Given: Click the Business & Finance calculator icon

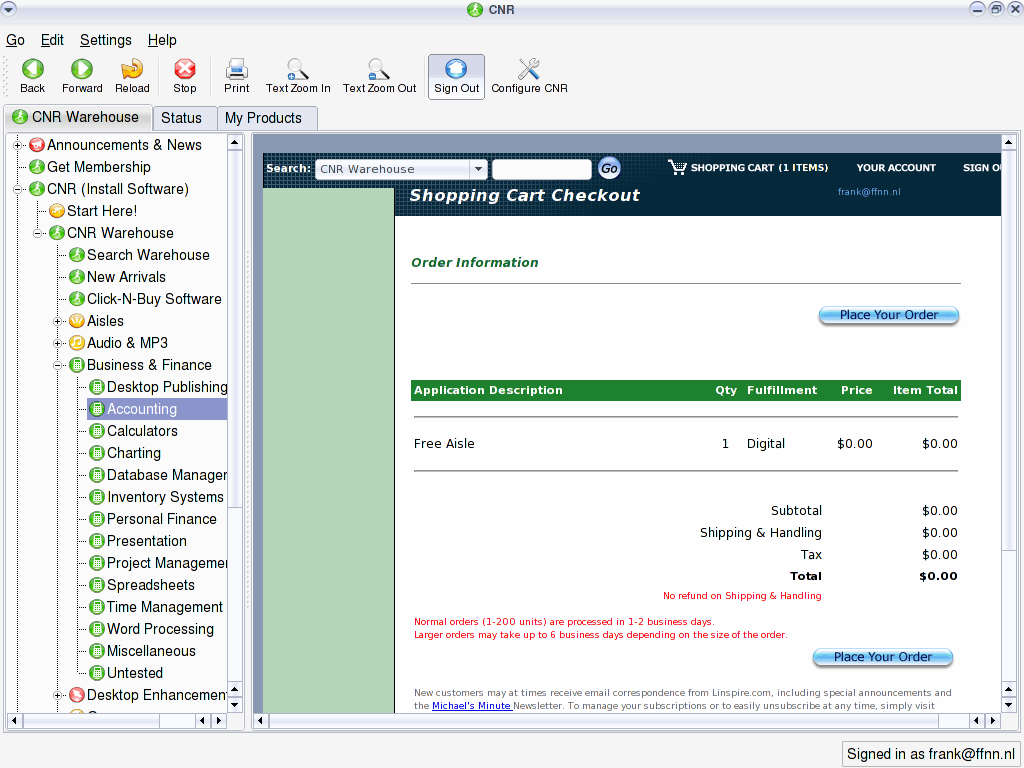Looking at the screenshot, I should point(77,365).
